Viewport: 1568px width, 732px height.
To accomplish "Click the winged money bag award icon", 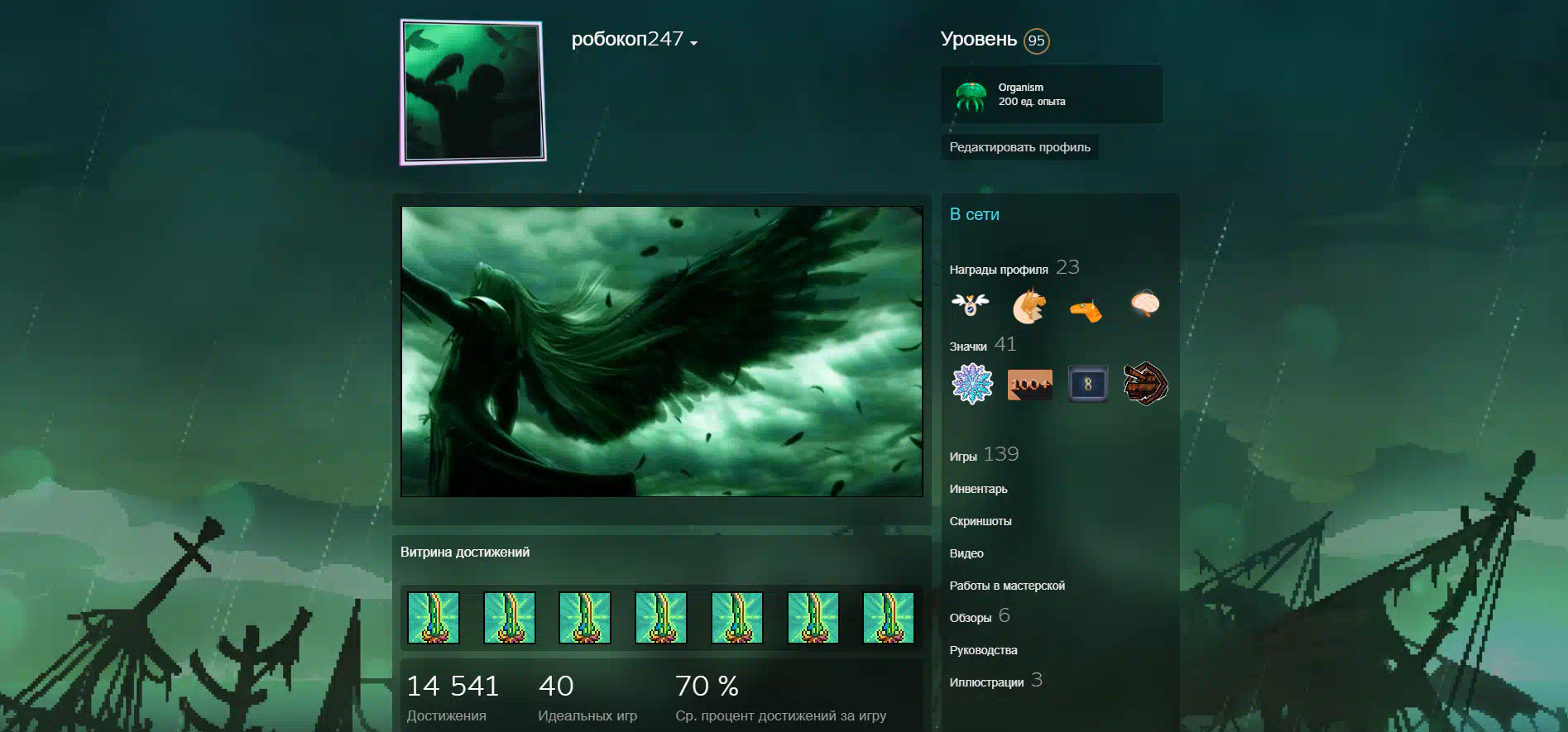I will pos(971,304).
